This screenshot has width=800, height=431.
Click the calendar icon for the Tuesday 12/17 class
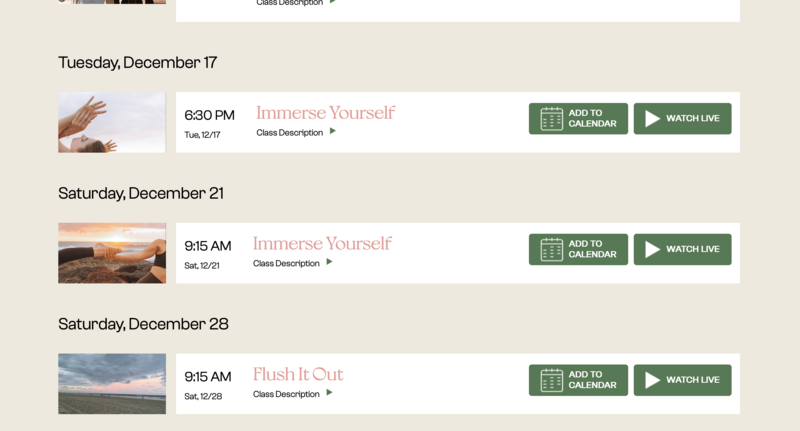552,119
